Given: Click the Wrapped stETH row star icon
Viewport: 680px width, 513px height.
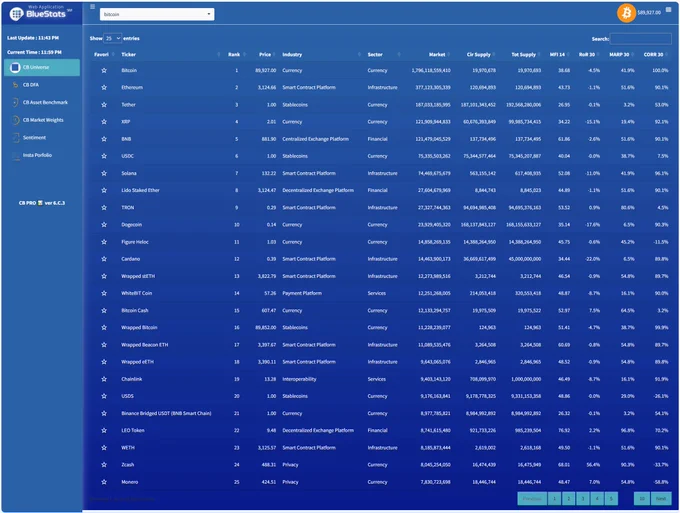Looking at the screenshot, I should (x=104, y=276).
